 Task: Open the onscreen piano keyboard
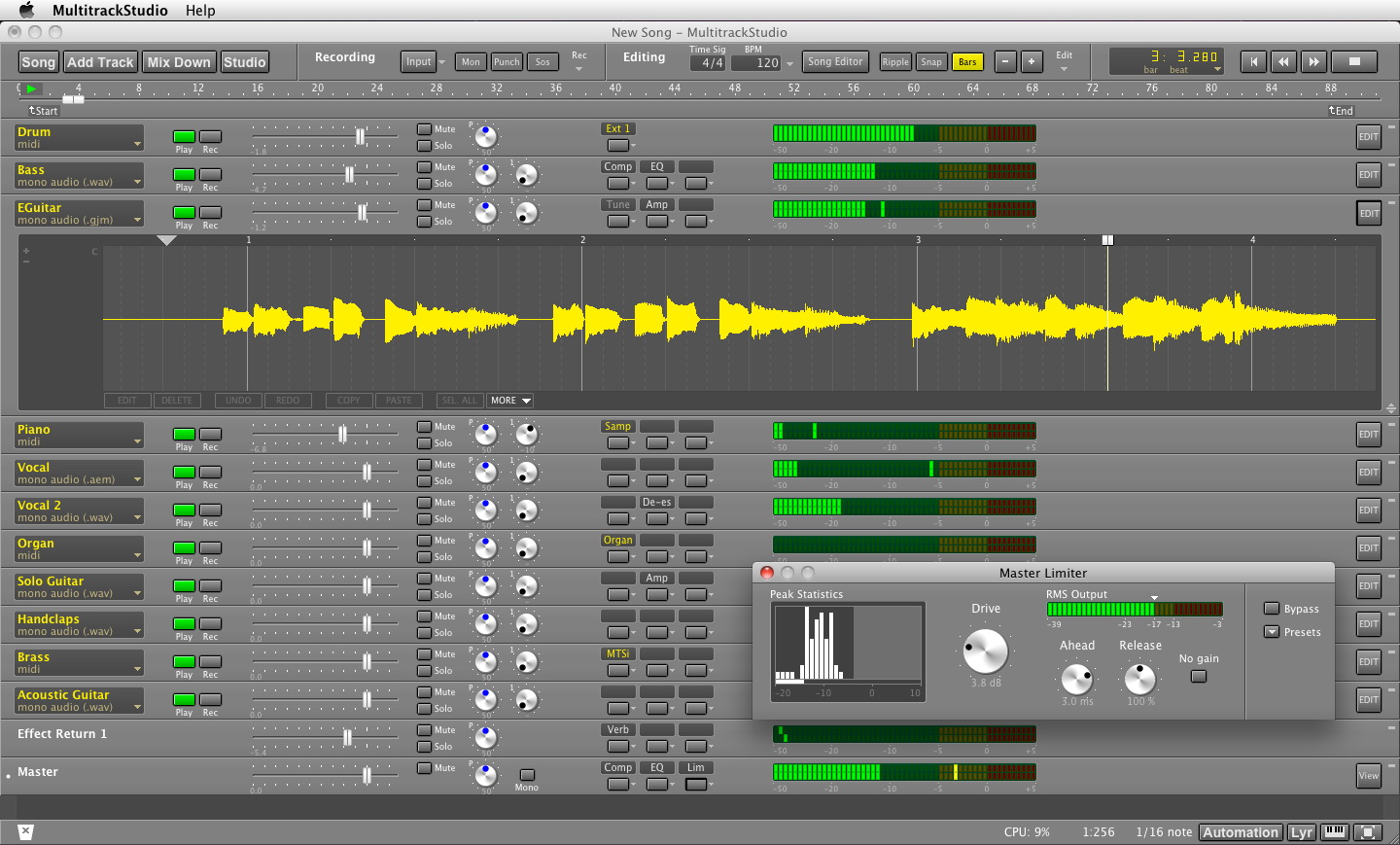[1335, 832]
